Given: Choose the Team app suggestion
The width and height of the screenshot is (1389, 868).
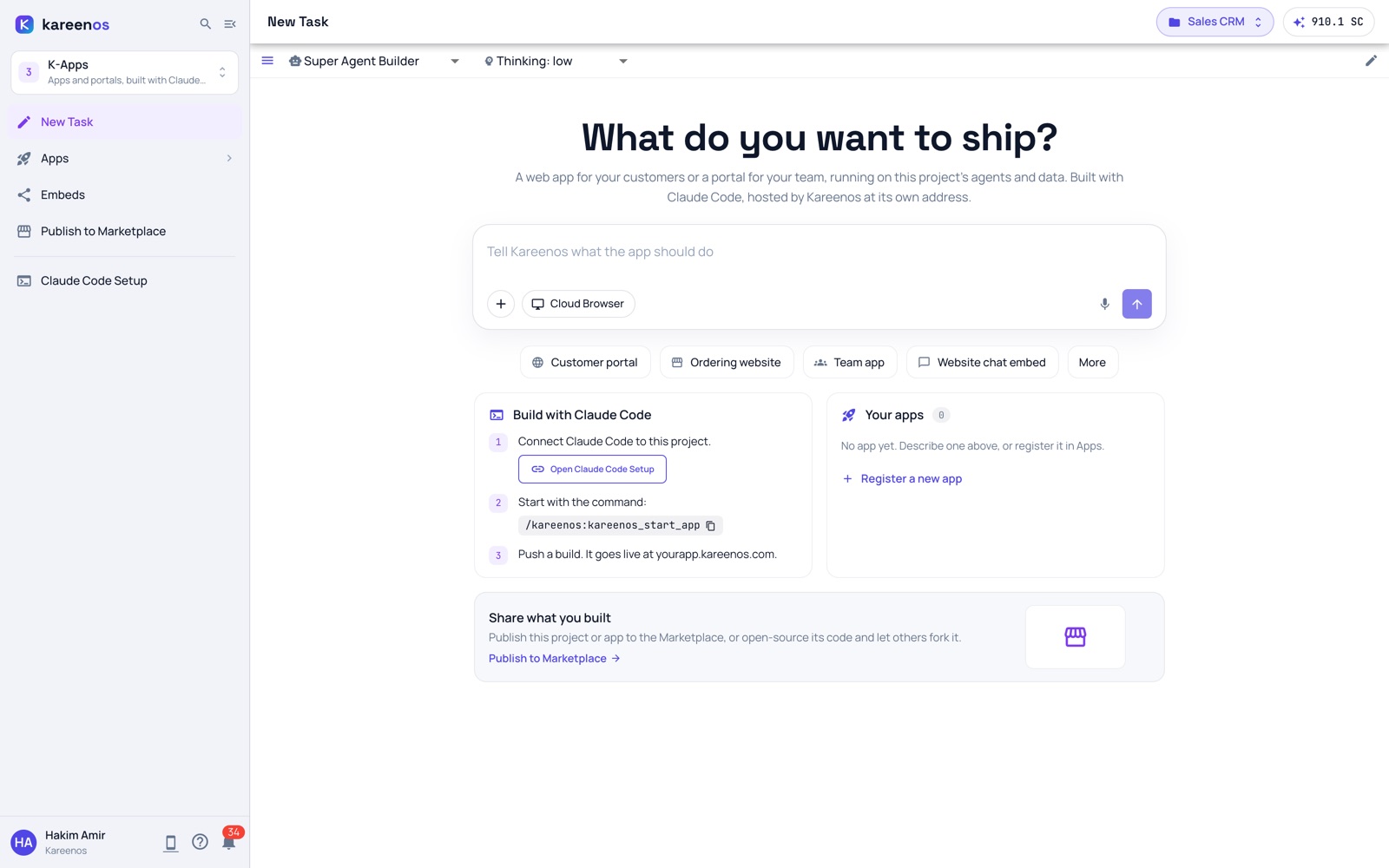Looking at the screenshot, I should pos(850,362).
